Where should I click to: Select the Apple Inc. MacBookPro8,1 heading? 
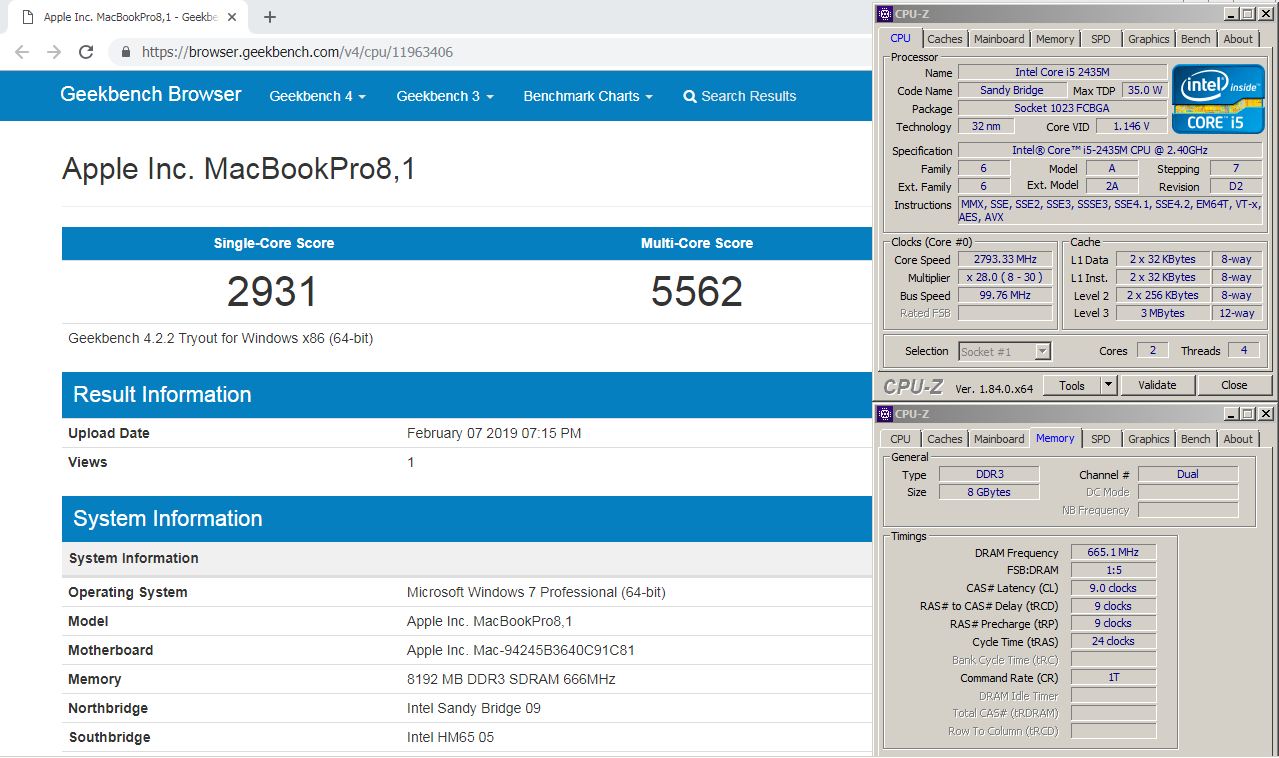click(x=238, y=169)
